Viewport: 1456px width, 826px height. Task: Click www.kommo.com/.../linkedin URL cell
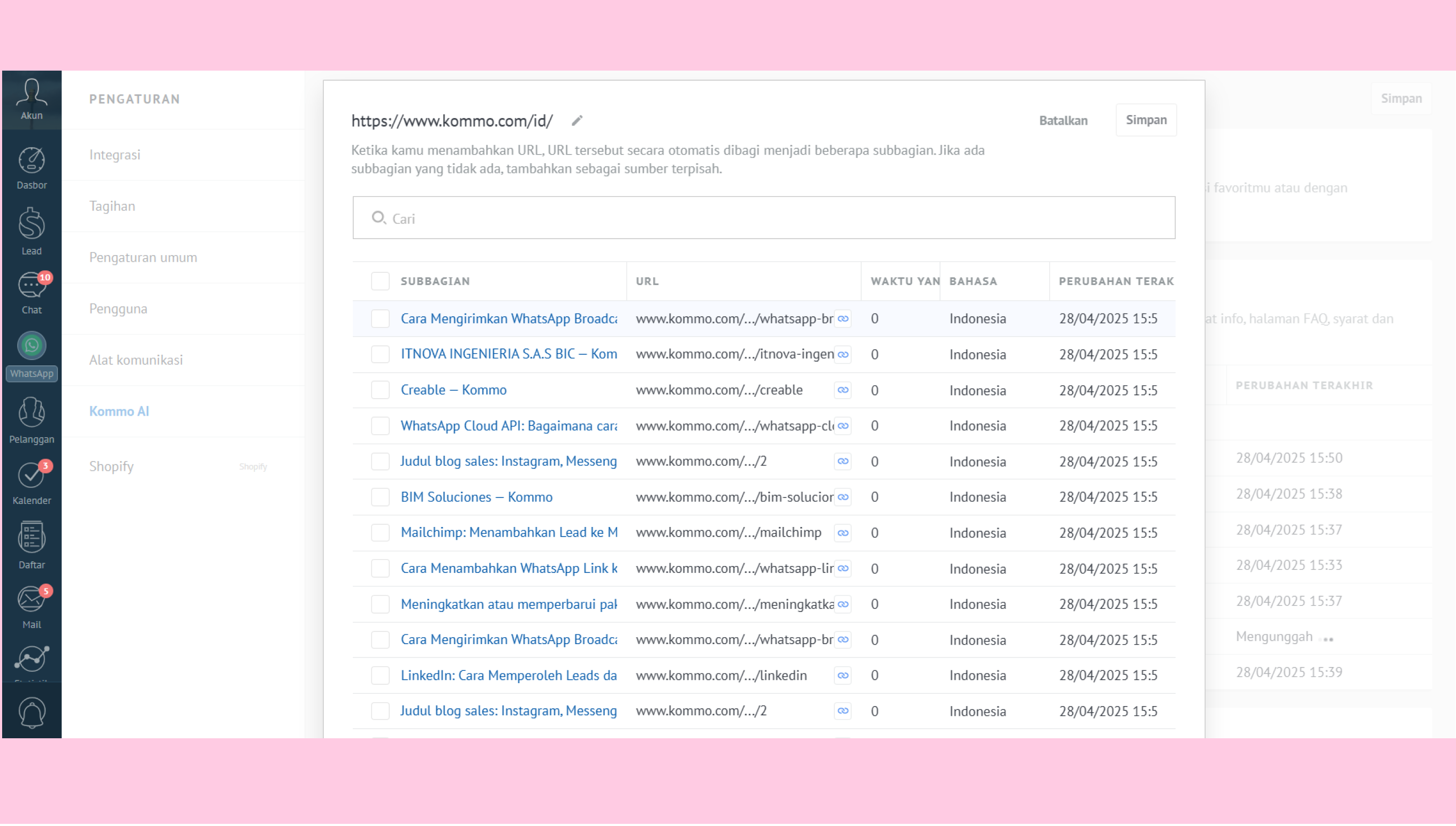[721, 676]
